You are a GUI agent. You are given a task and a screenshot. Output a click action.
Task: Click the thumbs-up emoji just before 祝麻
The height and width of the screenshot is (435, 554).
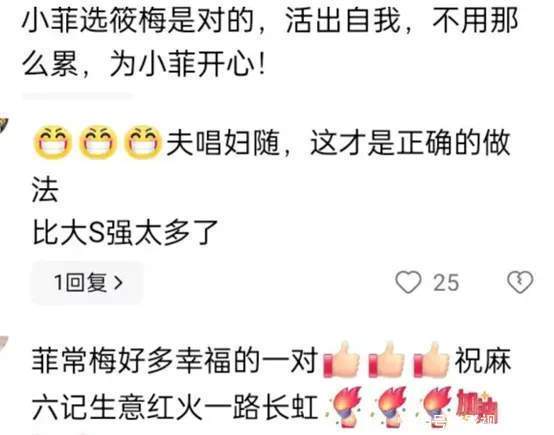pos(431,359)
